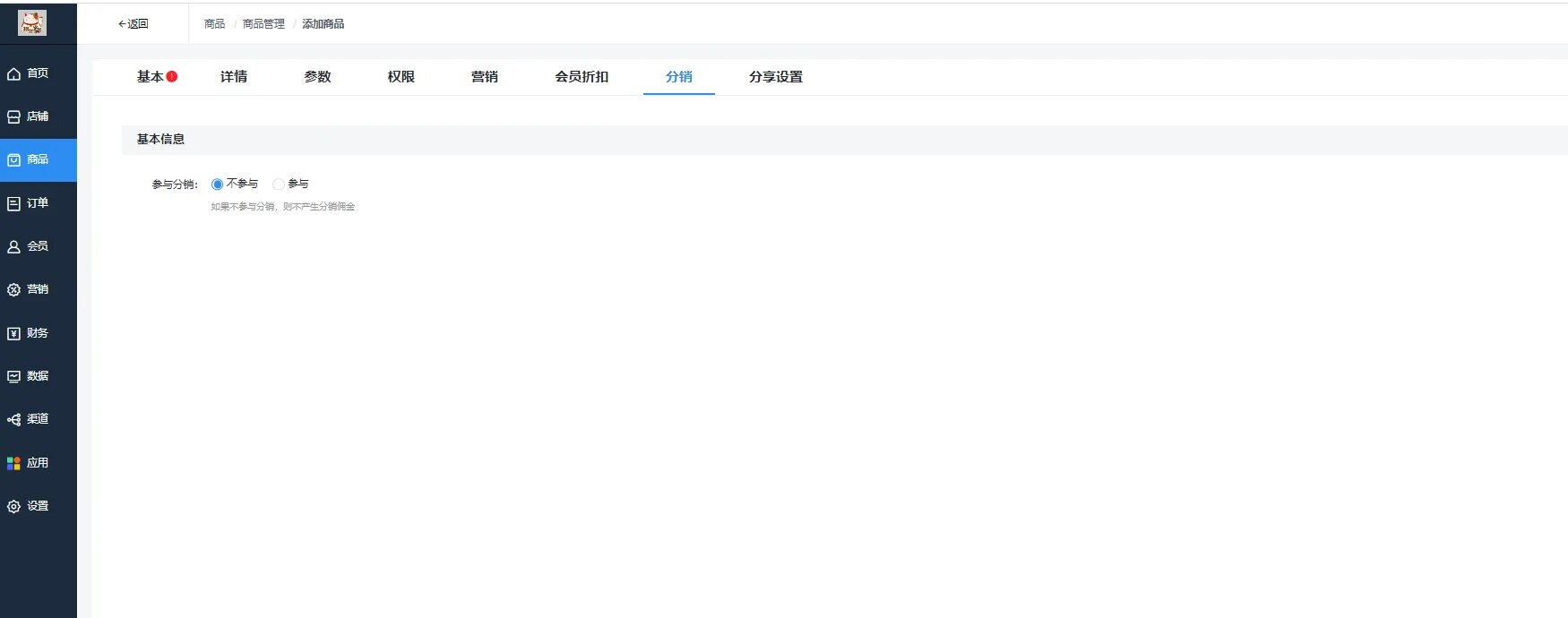
Task: Open the 营销 marketing icon in sidebar
Action: [14, 289]
